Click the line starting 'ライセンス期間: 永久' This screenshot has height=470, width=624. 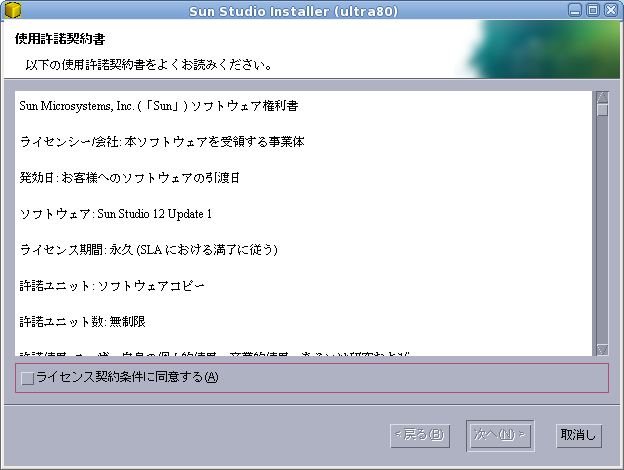(x=148, y=250)
